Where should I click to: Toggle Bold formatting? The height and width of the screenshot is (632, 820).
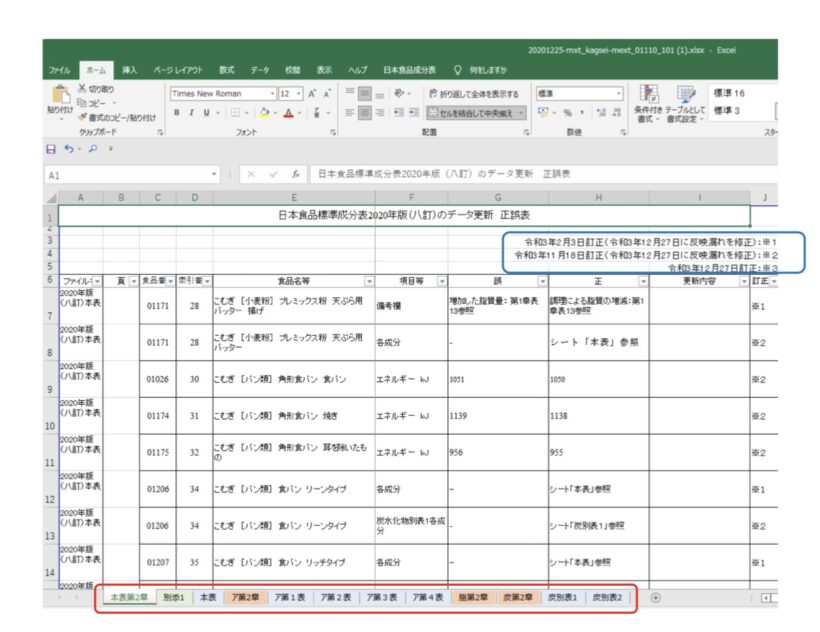pos(177,112)
